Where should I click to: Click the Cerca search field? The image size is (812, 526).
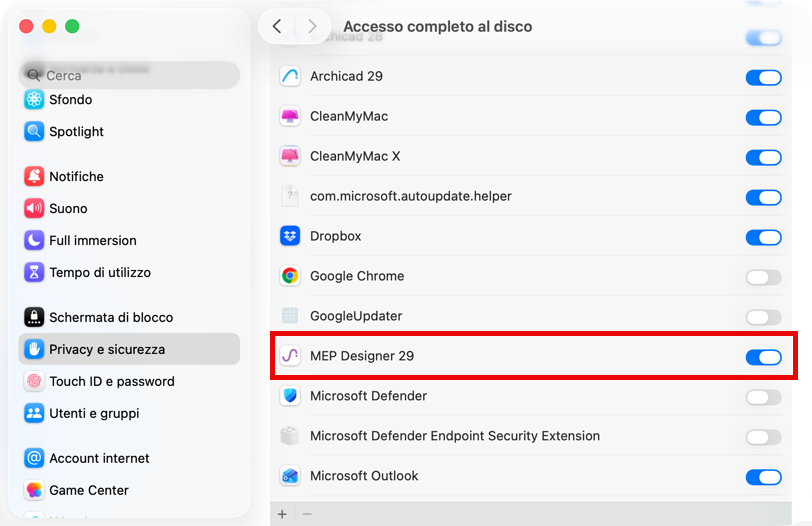(x=129, y=76)
